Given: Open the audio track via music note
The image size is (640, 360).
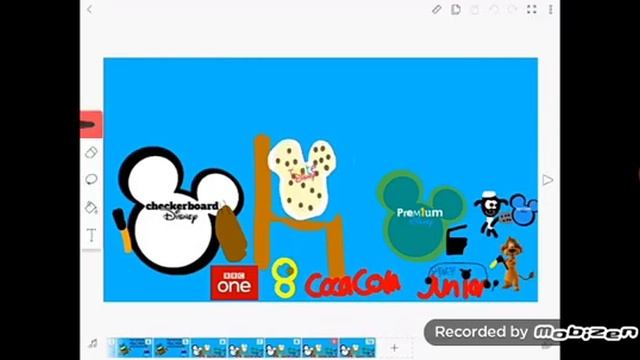Looking at the screenshot, I should click(x=93, y=344).
